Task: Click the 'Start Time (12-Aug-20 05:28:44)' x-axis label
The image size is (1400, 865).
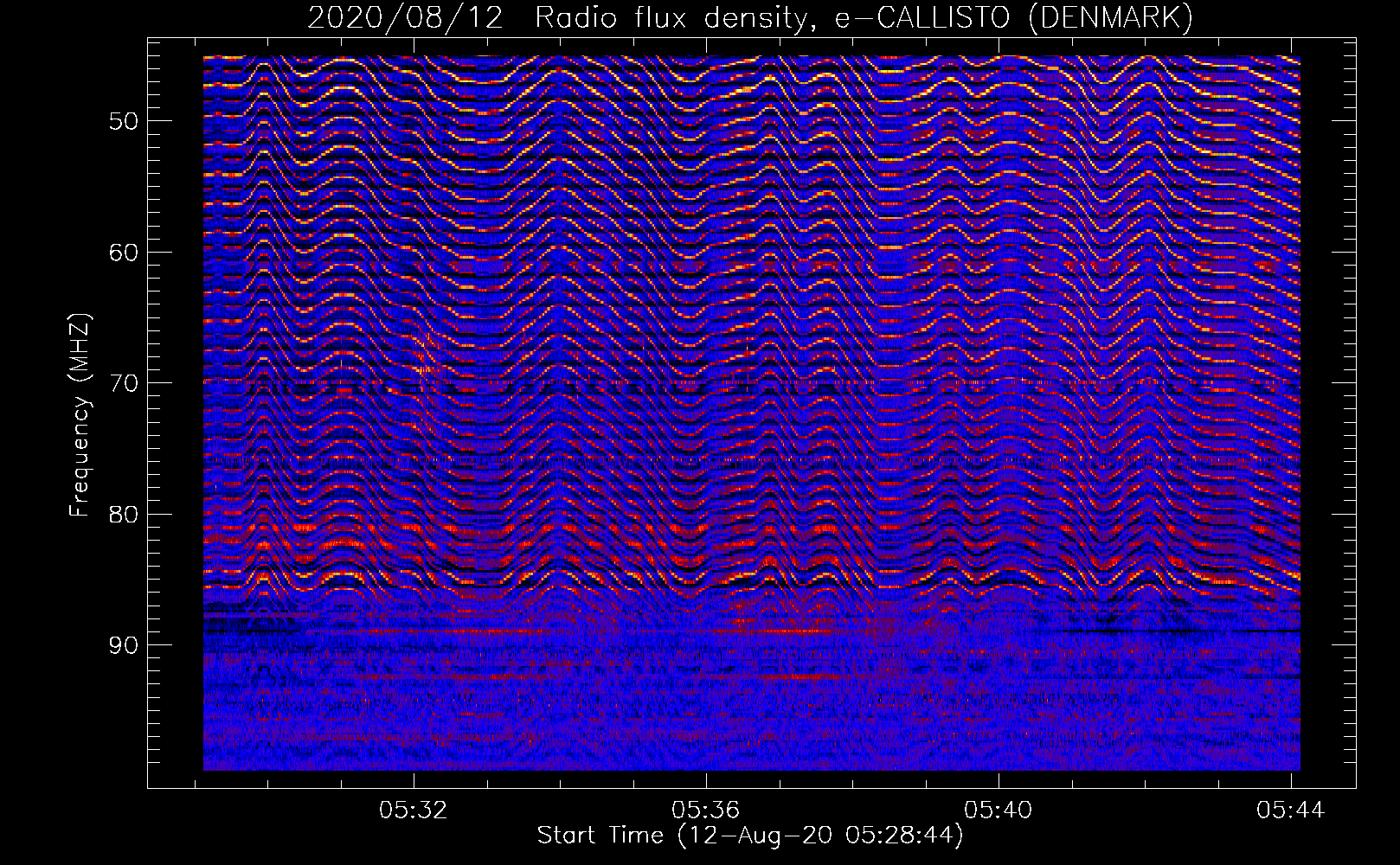Action: coord(750,836)
